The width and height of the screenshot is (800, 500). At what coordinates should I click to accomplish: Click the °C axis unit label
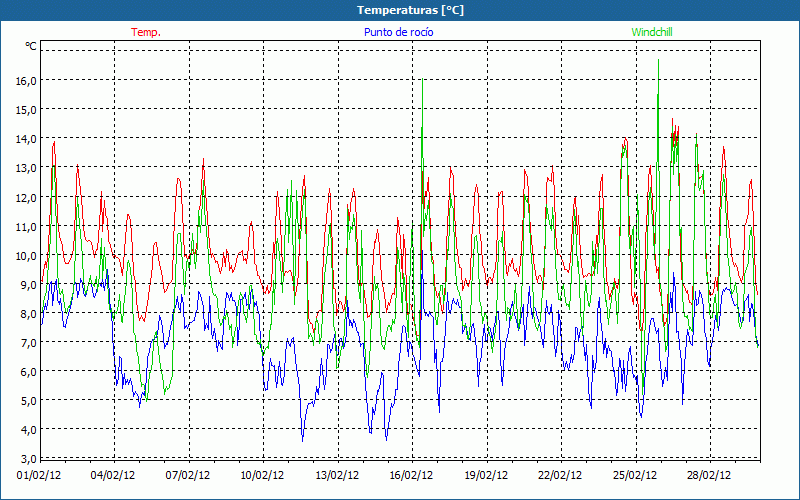pos(31,46)
